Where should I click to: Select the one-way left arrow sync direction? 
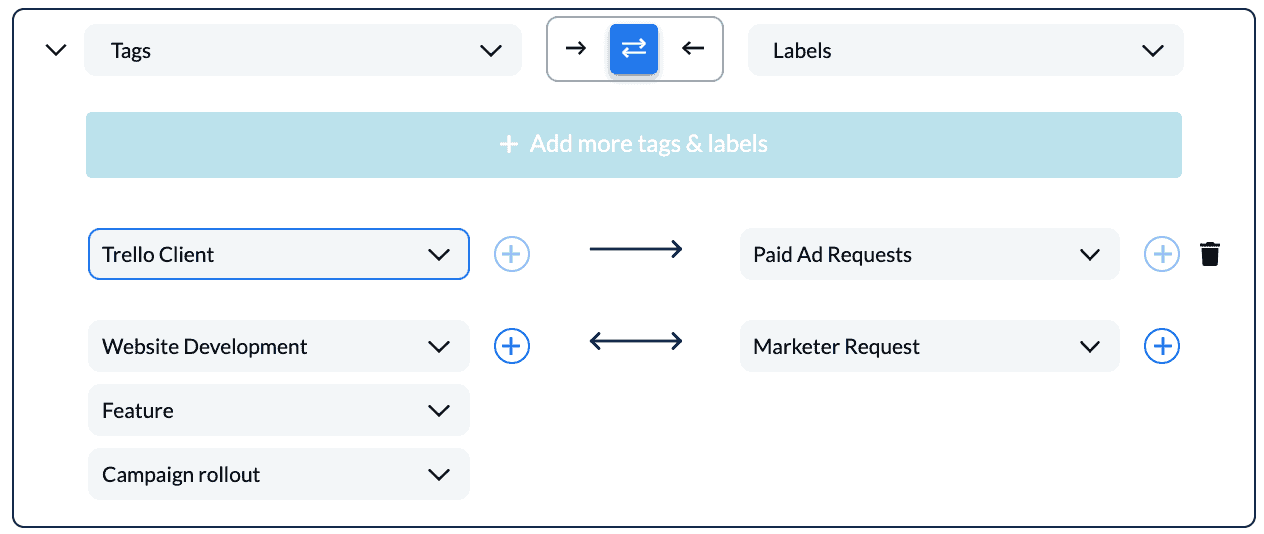pos(692,48)
